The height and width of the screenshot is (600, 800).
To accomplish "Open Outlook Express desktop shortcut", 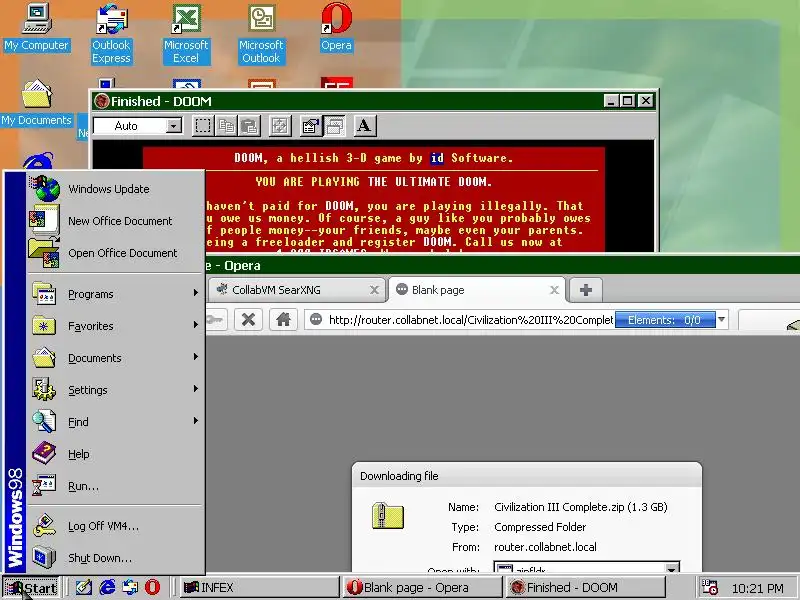I will click(111, 34).
